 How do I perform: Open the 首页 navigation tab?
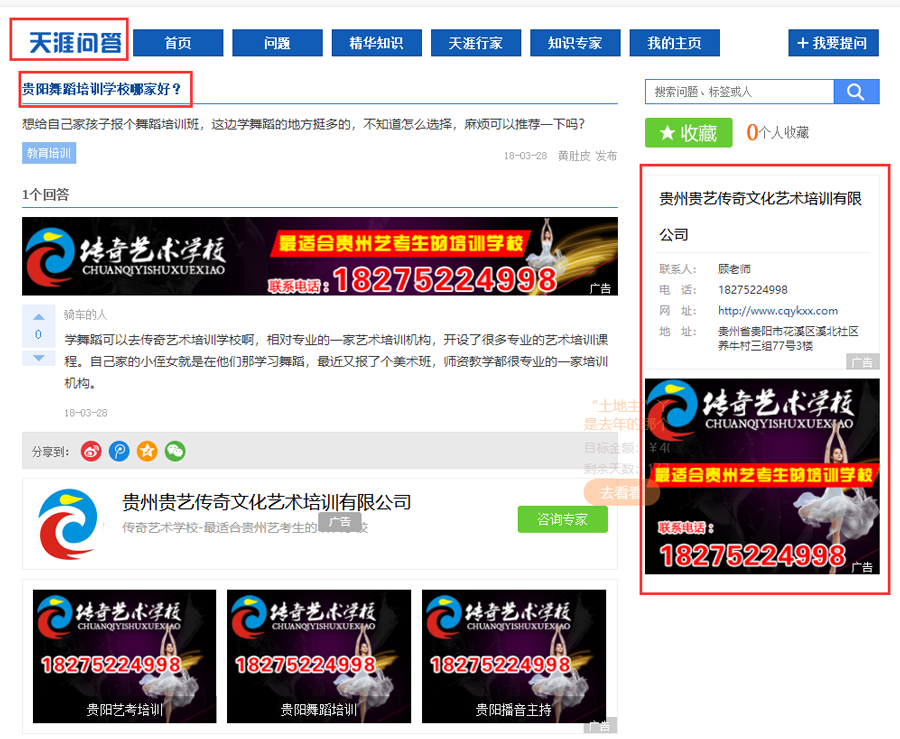coord(178,43)
